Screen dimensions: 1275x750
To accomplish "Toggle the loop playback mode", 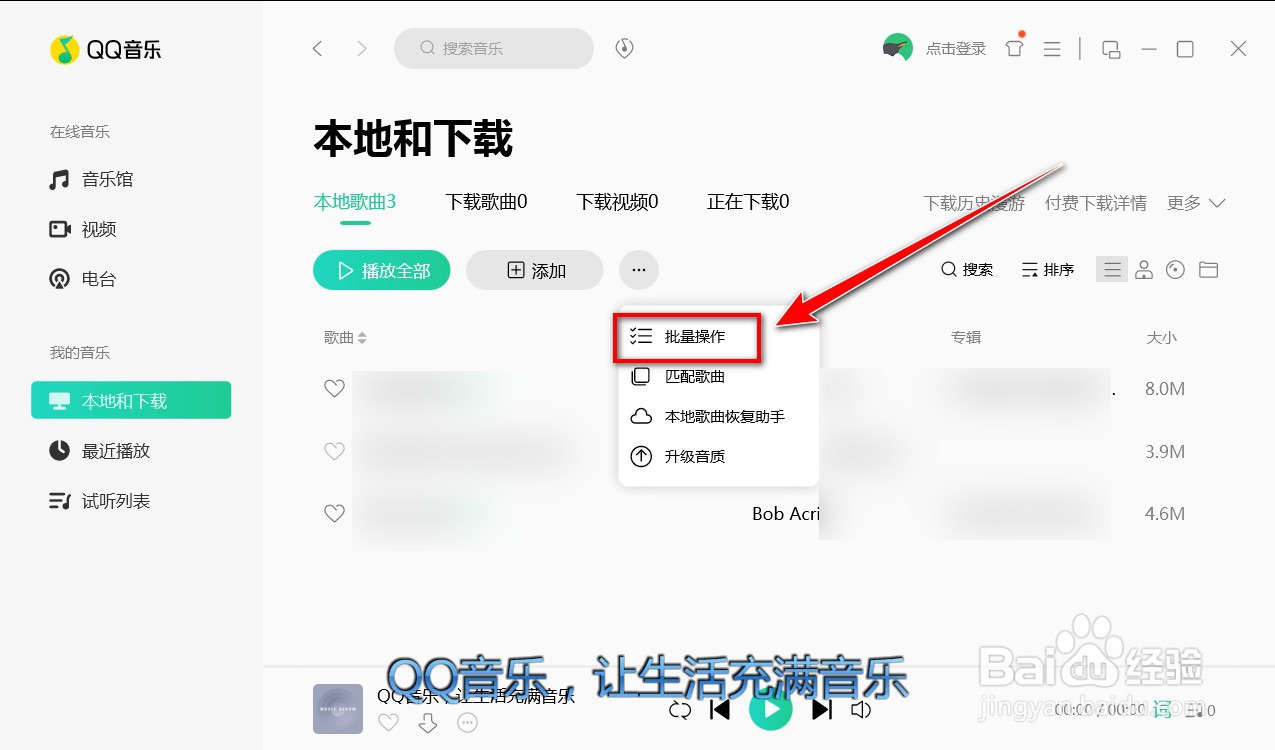I will [x=680, y=710].
